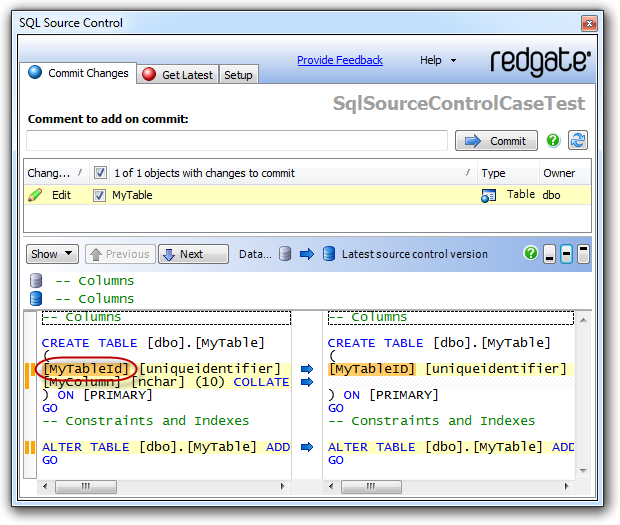
Task: Click left pane scroll right arrow
Action: click(282, 486)
